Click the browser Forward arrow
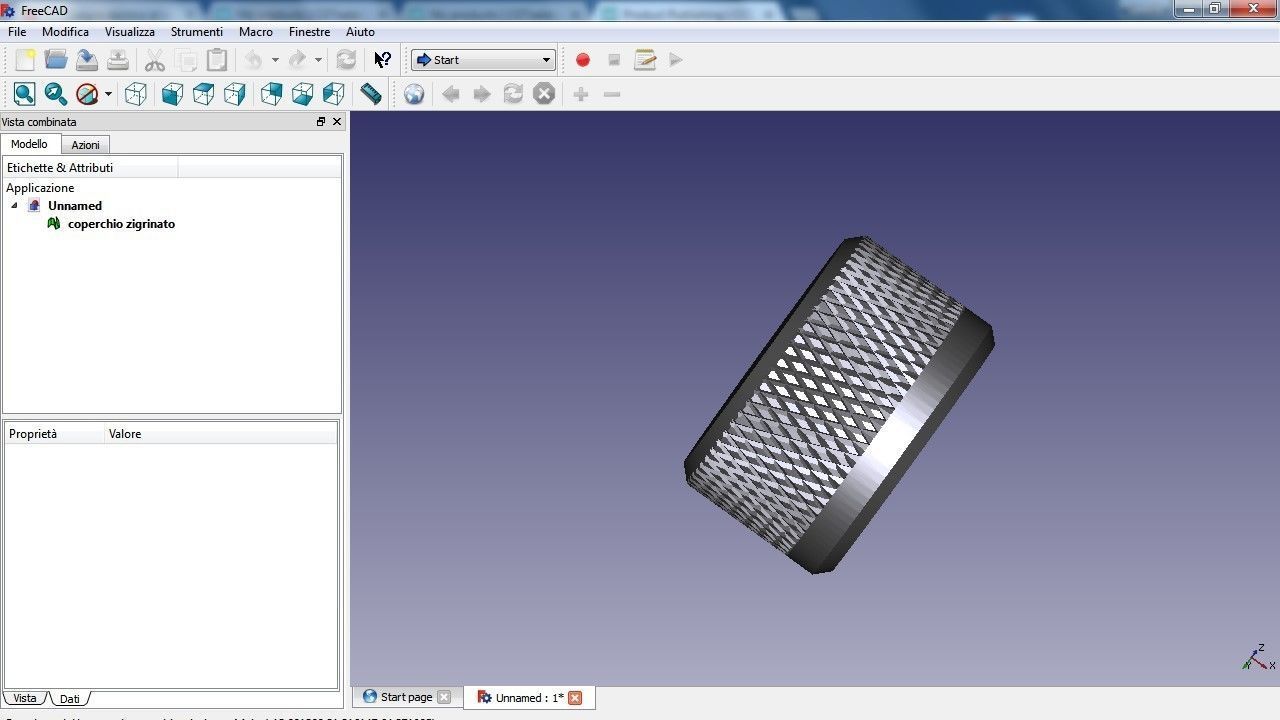 coord(482,94)
